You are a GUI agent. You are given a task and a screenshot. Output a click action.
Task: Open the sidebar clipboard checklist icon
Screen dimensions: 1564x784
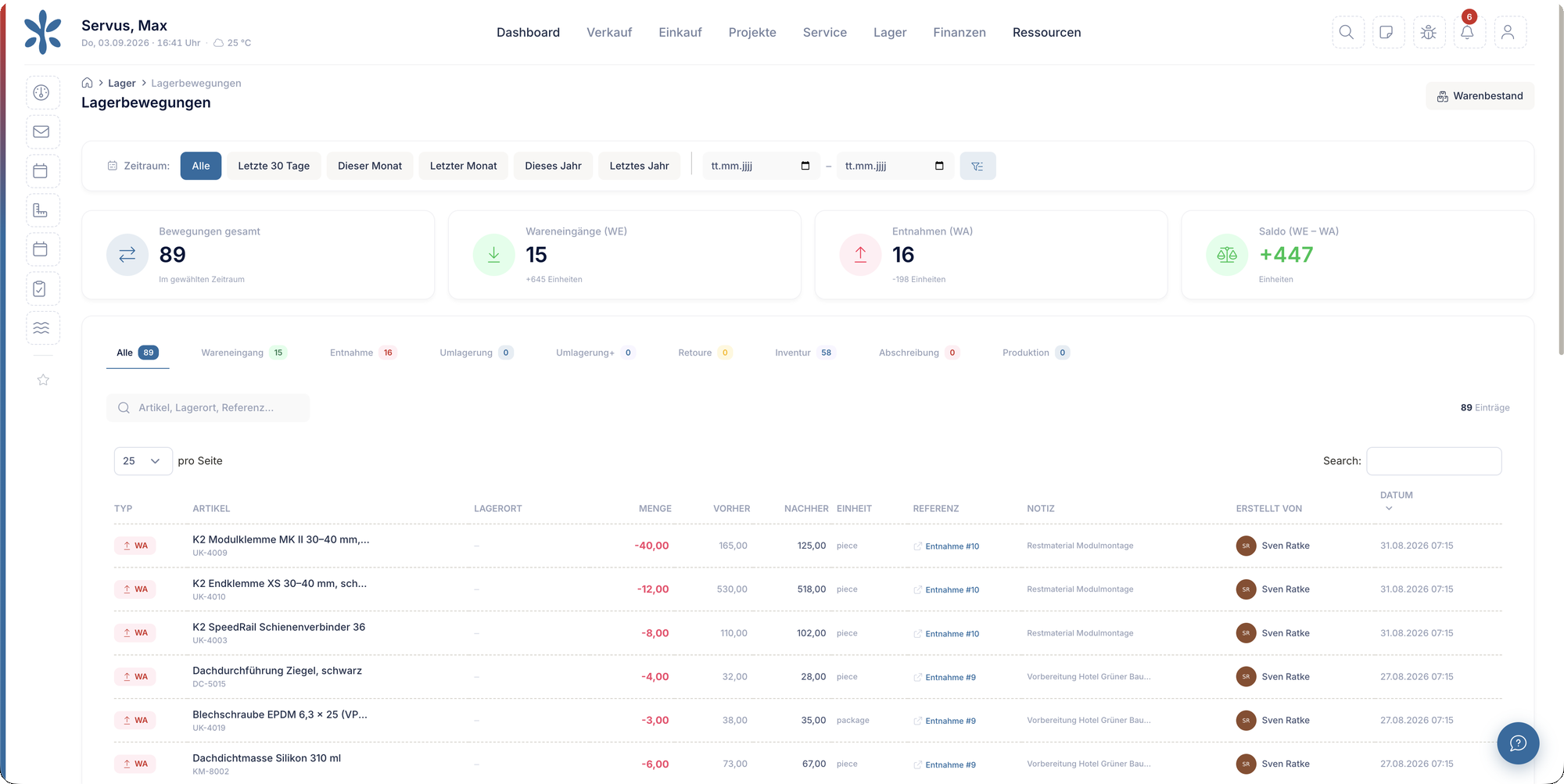(42, 289)
